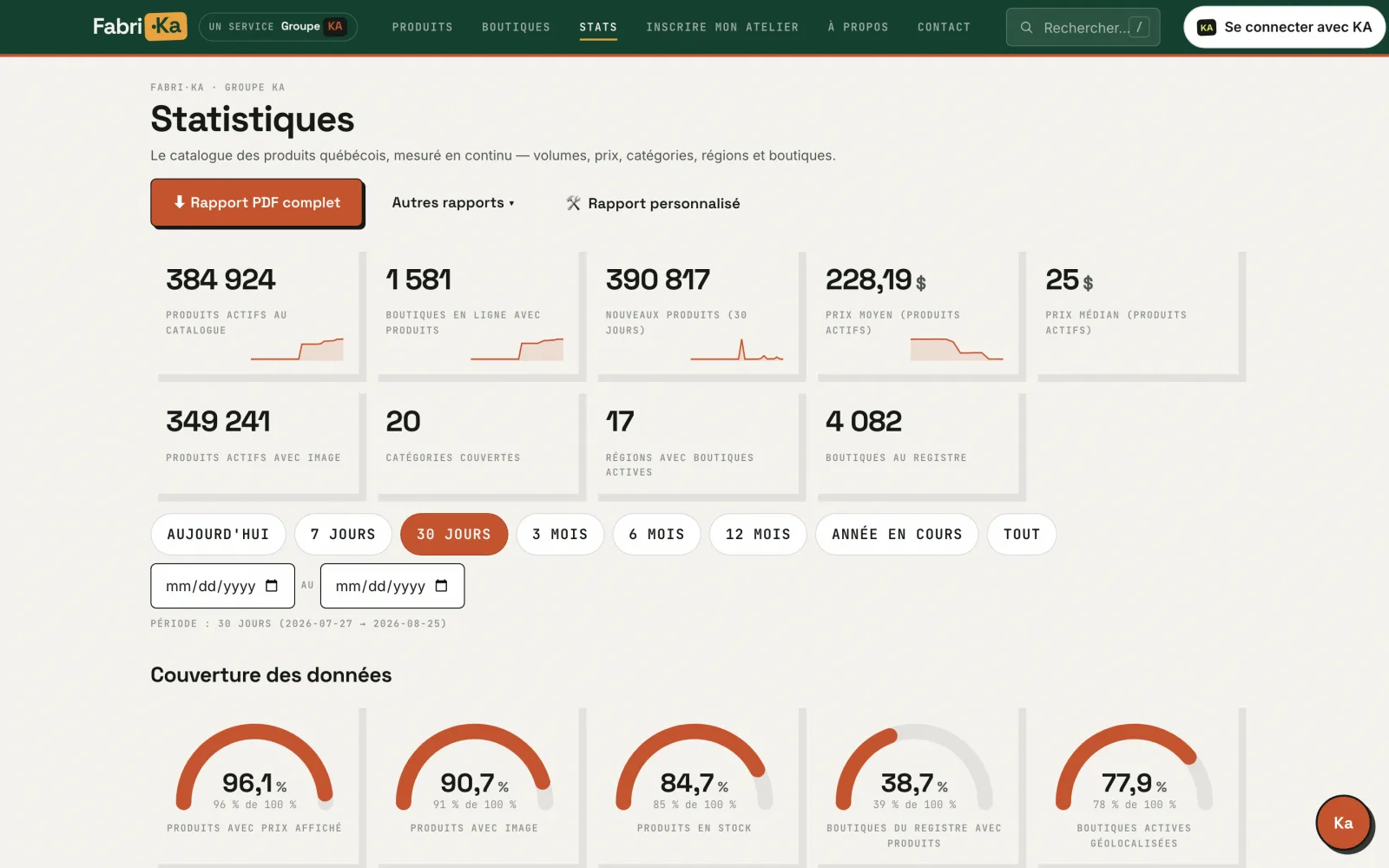Click the end date input field
This screenshot has height=868, width=1389.
coord(392,586)
